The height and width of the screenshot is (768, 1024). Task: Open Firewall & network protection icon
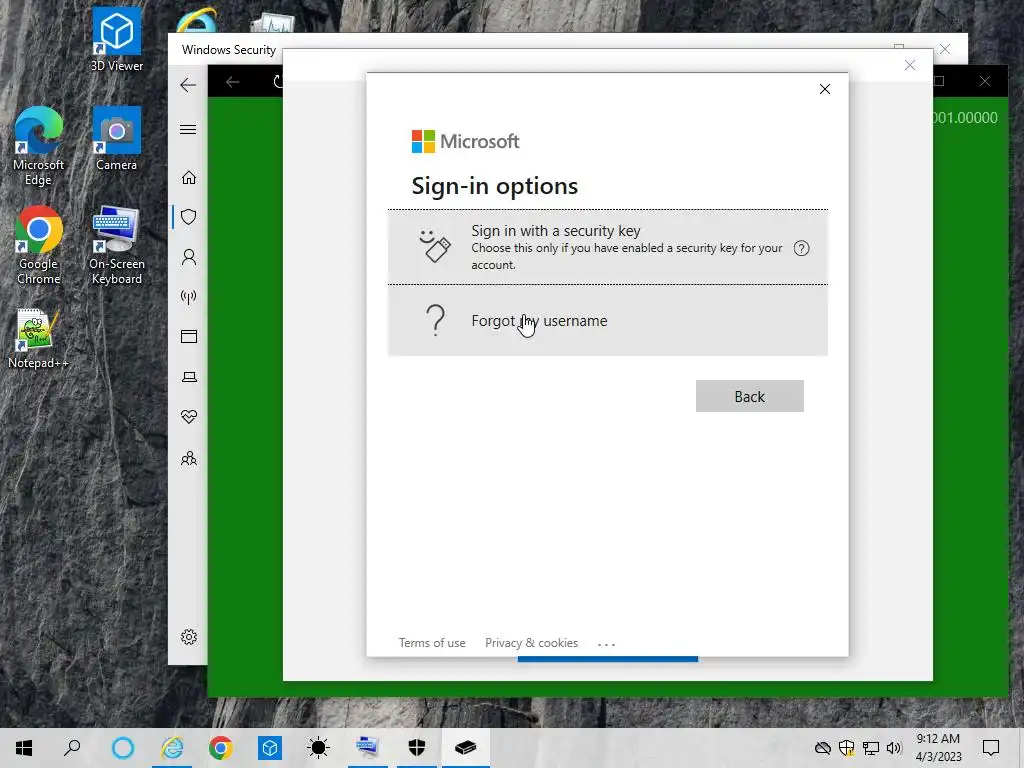189,297
